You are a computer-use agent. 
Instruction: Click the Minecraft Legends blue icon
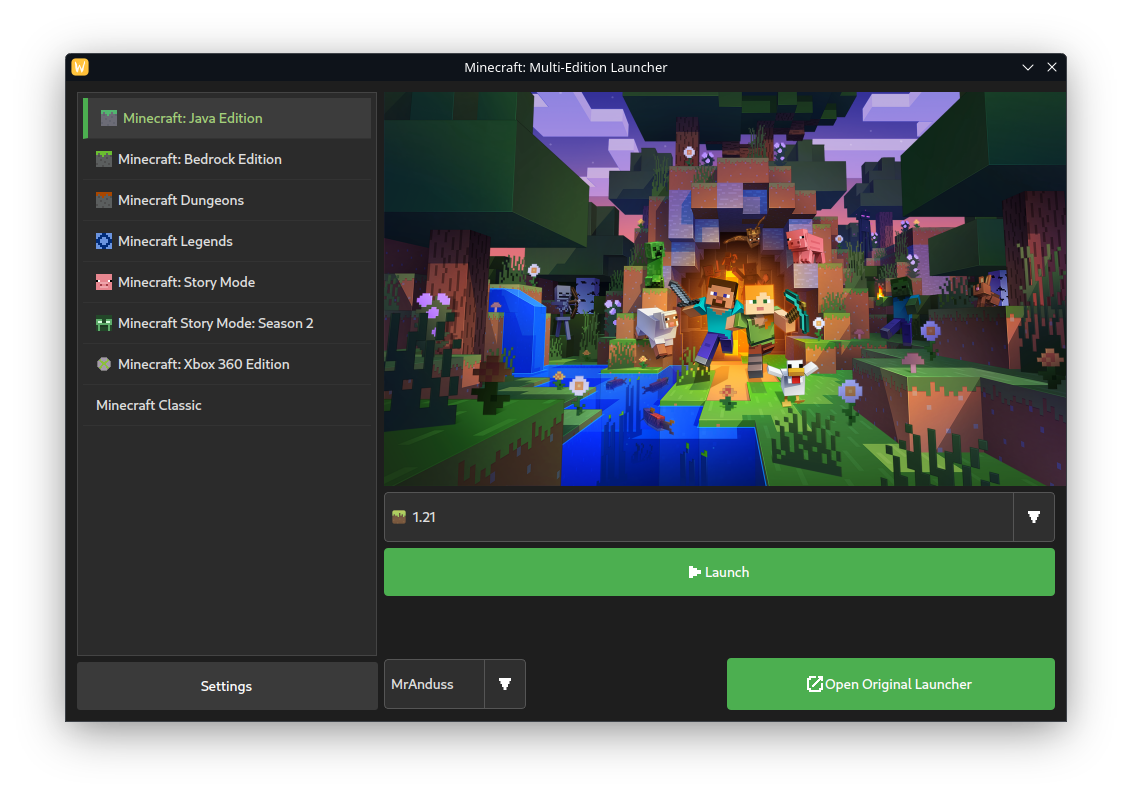point(104,241)
